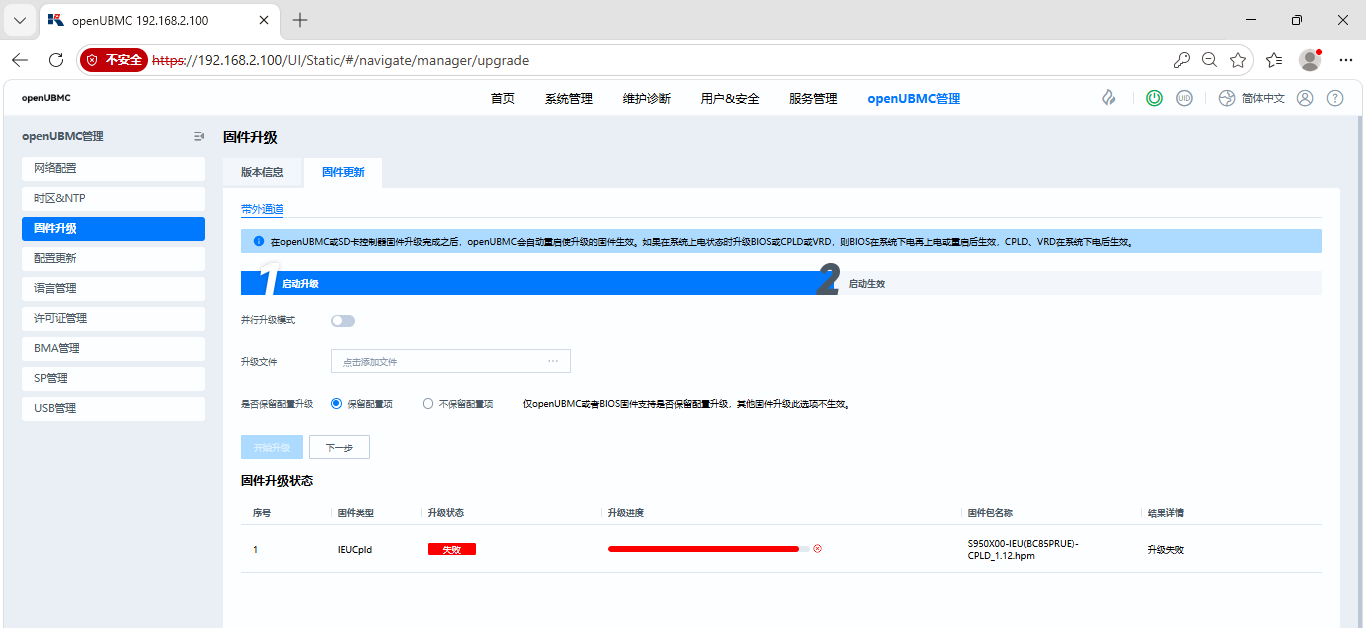Image resolution: width=1366 pixels, height=628 pixels.
Task: Open the help question mark icon
Action: pyautogui.click(x=1335, y=98)
